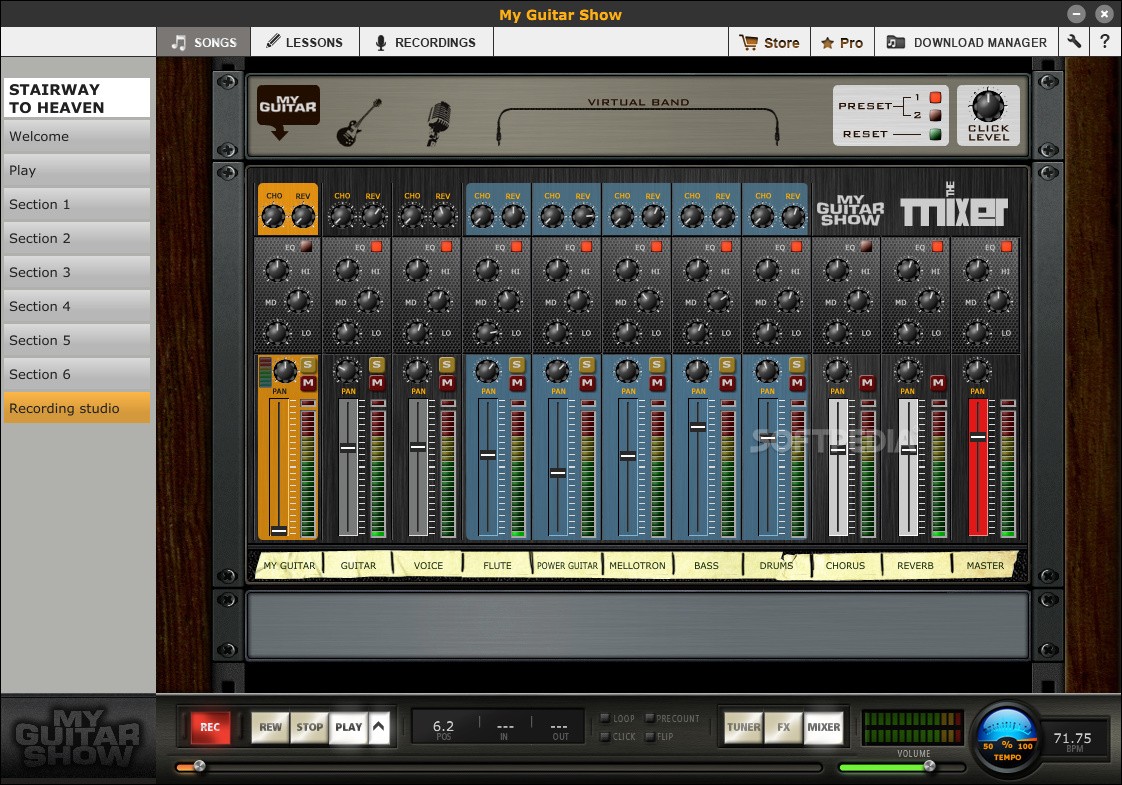This screenshot has height=785, width=1122.
Task: Adjust the Guitar channel HI EQ knob
Action: pyautogui.click(x=347, y=270)
